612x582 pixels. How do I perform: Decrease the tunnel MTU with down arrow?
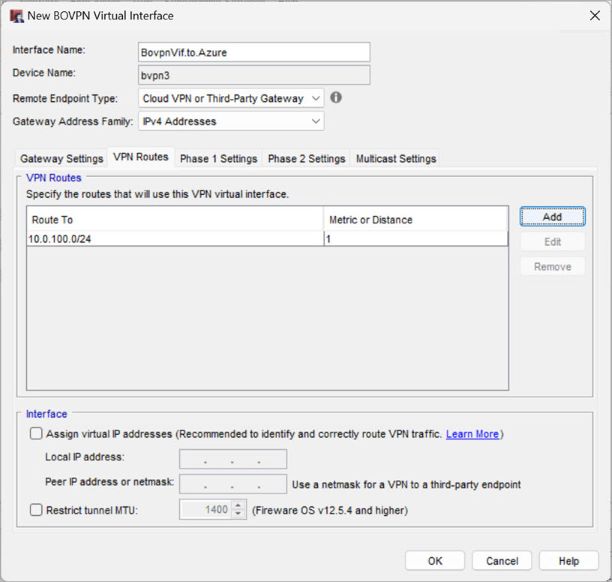[238, 514]
